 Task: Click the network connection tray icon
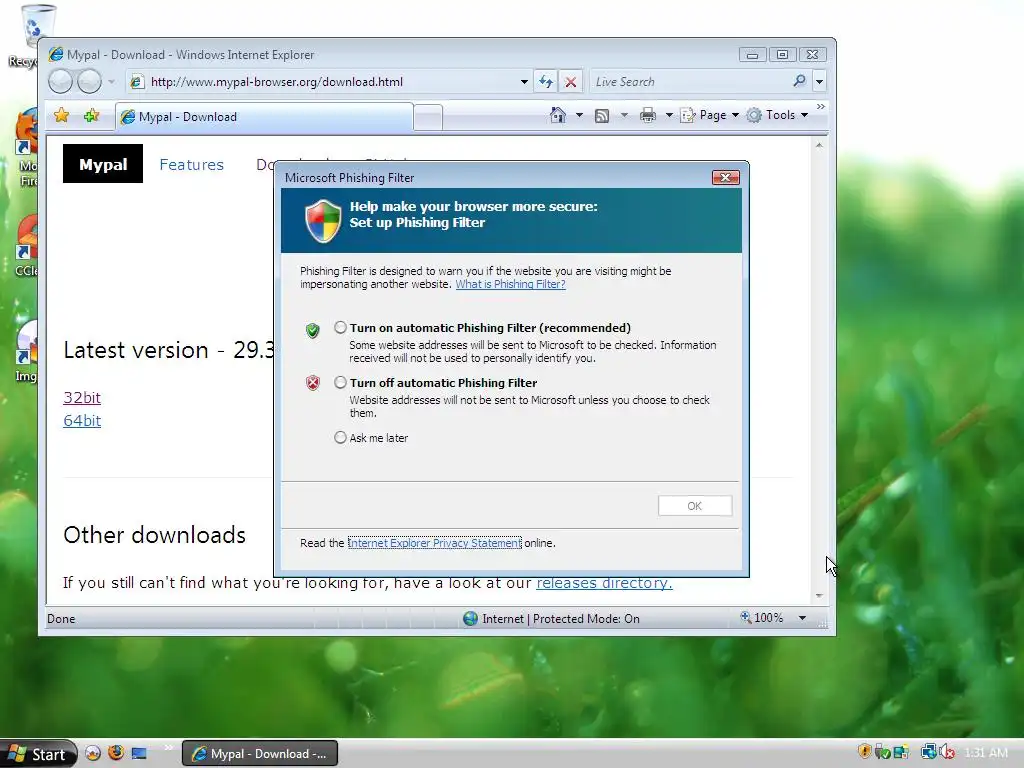point(928,752)
